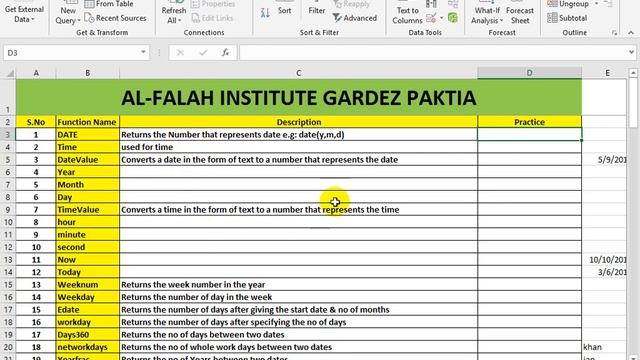Select the DATE function name cell
This screenshot has width=640, height=360.
coord(87,135)
